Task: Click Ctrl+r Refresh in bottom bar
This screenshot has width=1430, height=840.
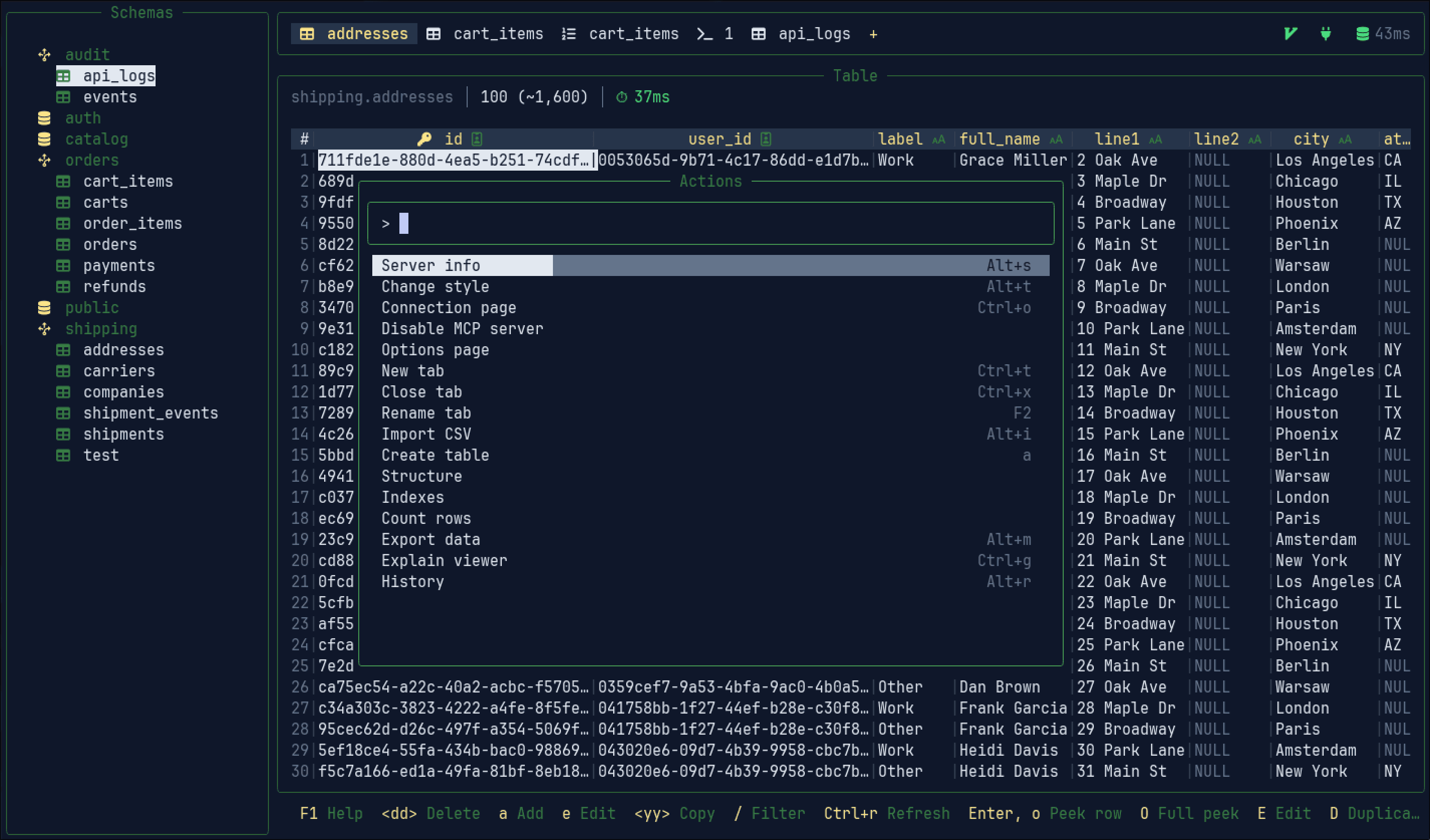Action: click(887, 813)
